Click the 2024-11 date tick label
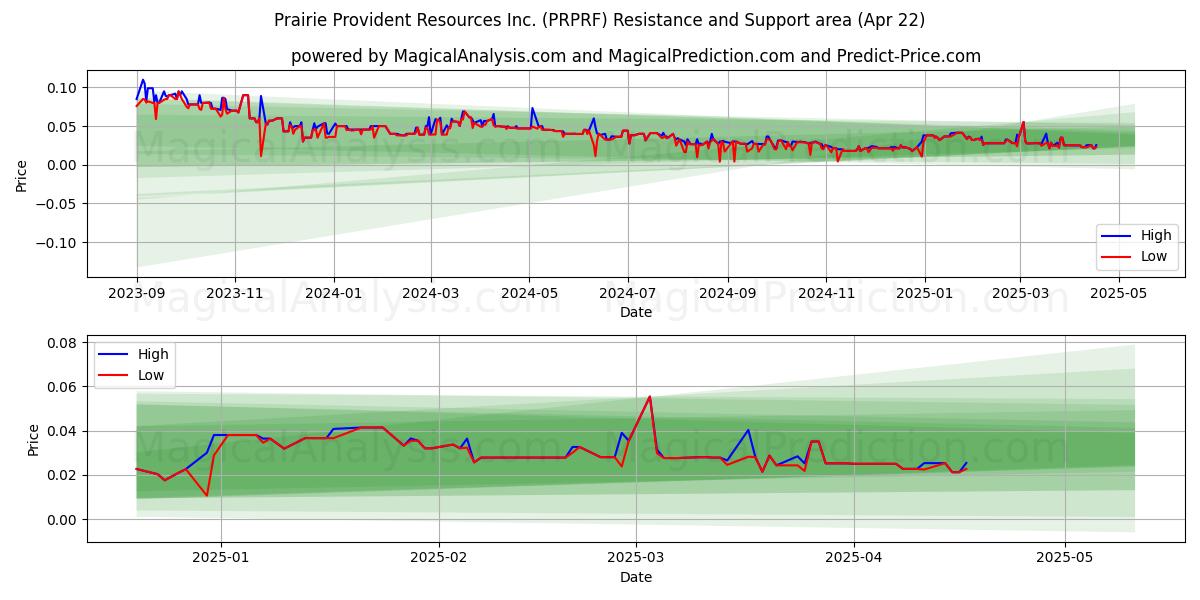 click(825, 292)
